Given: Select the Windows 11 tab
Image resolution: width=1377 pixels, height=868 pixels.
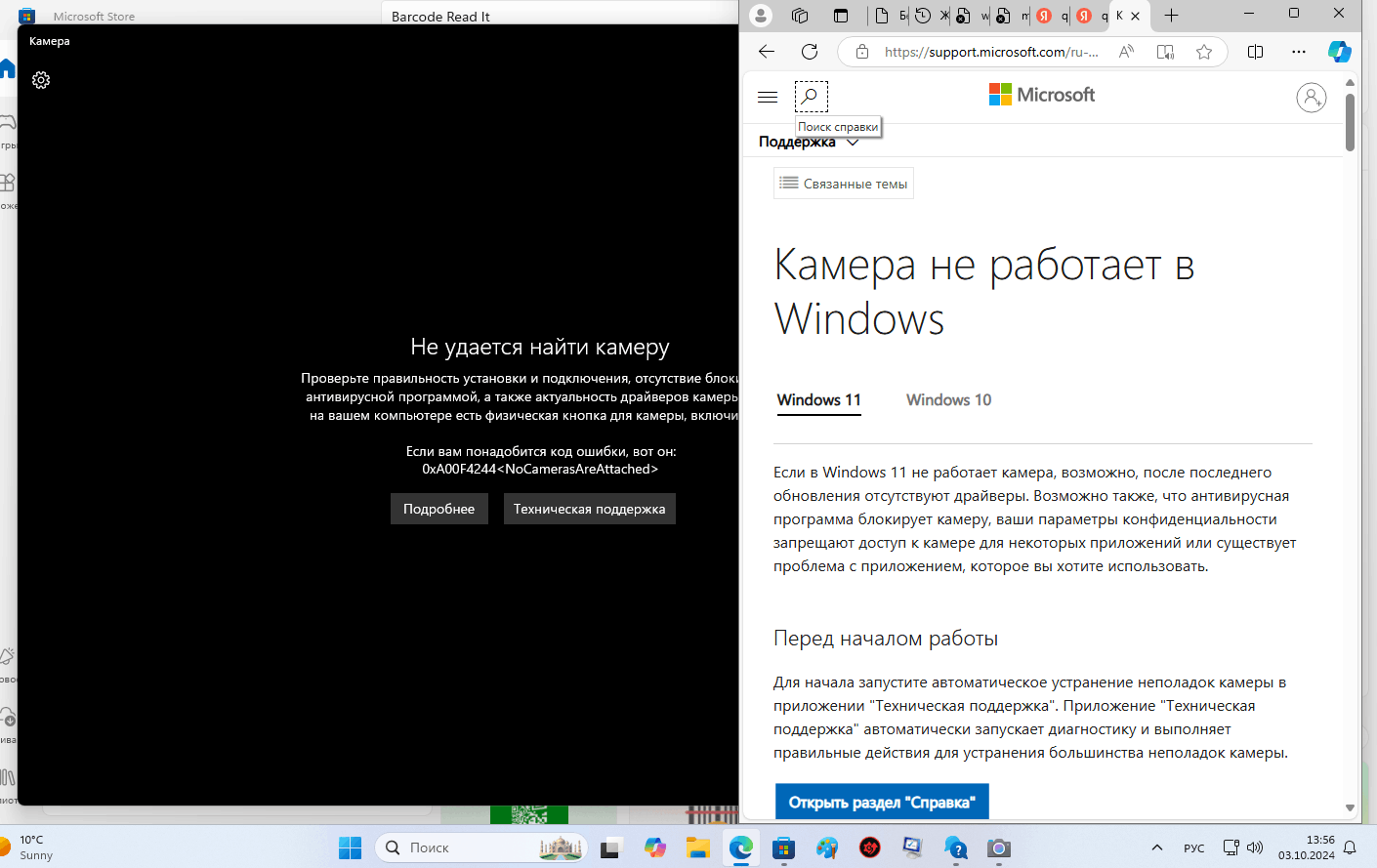Looking at the screenshot, I should 818,399.
